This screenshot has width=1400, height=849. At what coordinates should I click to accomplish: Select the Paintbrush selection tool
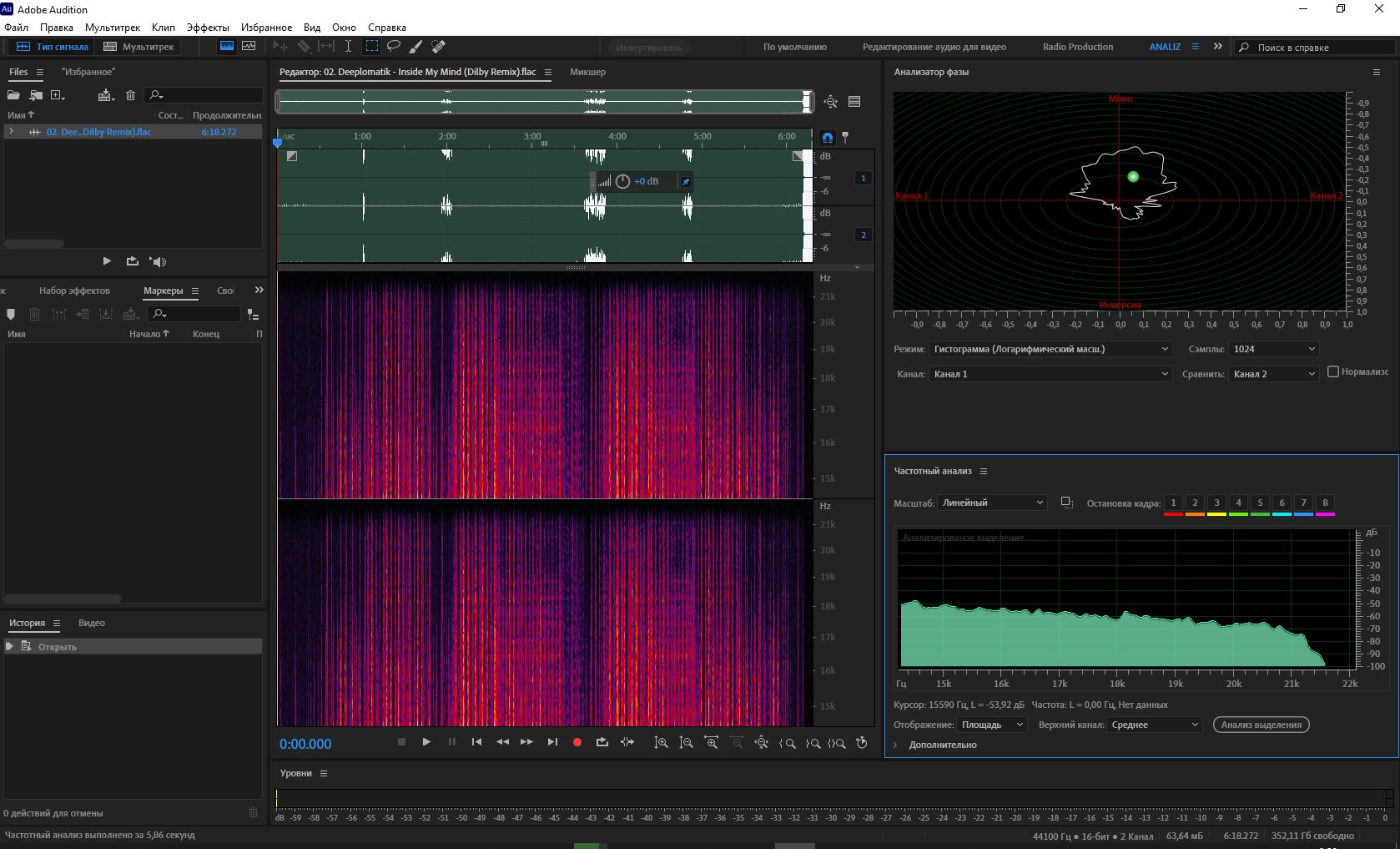click(415, 47)
